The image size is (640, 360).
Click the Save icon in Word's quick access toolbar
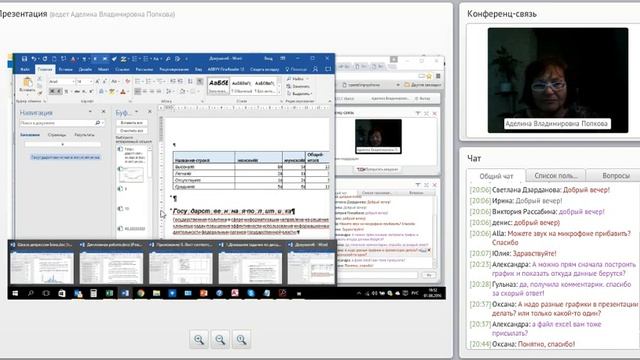coord(24,59)
